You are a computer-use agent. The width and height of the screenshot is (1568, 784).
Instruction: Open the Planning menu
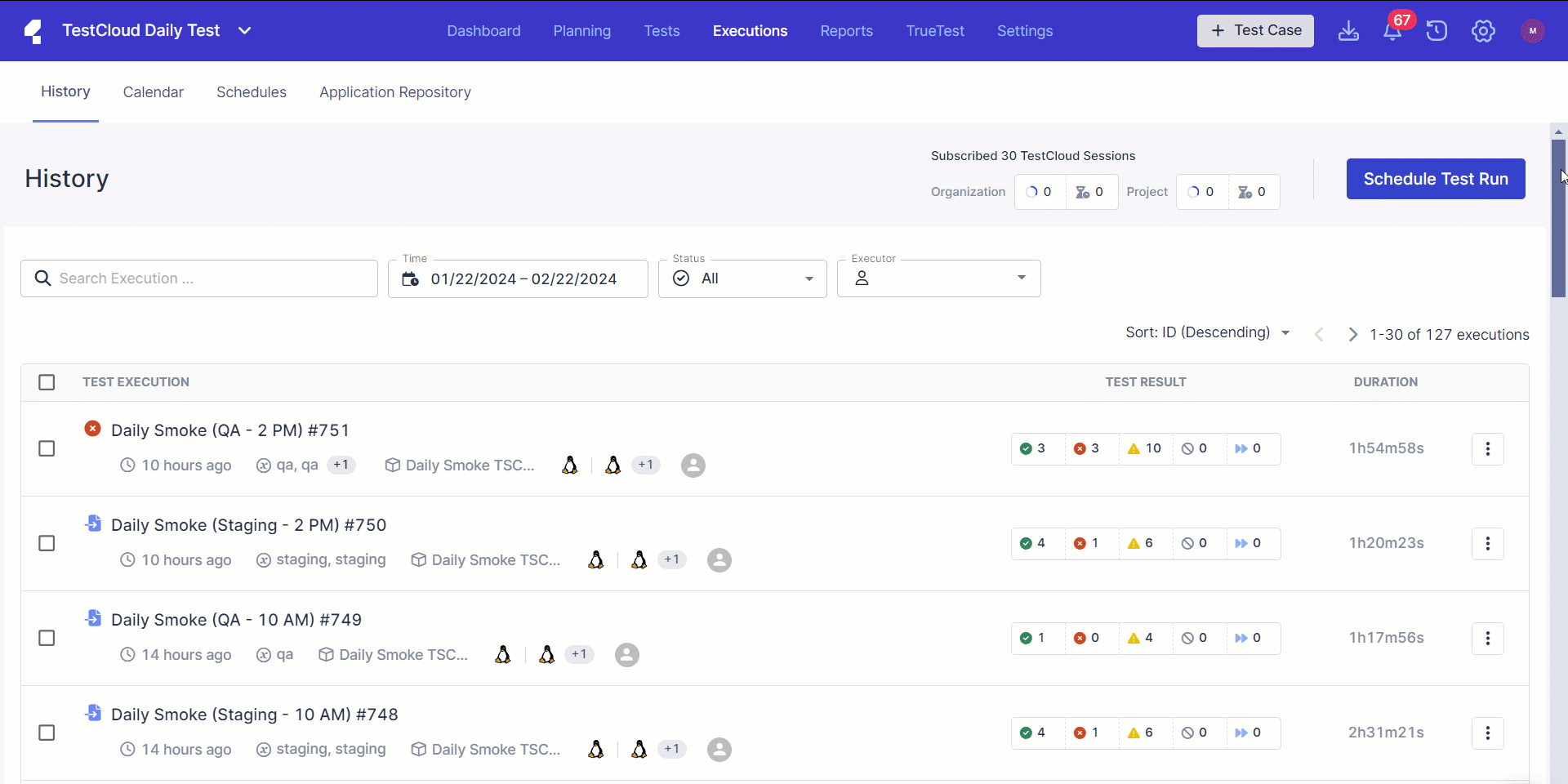(x=582, y=31)
